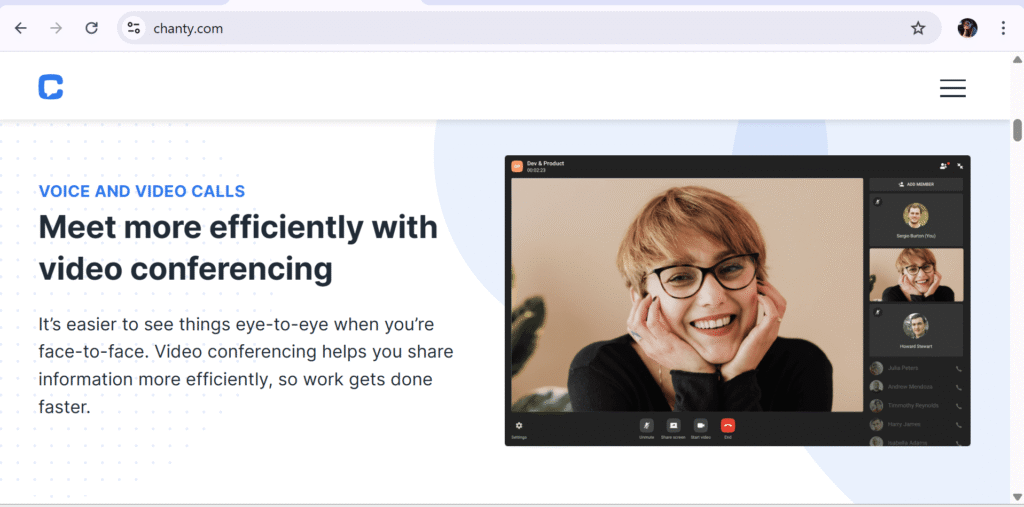Reload the chanty.com page
This screenshot has width=1024, height=507.
[x=91, y=28]
